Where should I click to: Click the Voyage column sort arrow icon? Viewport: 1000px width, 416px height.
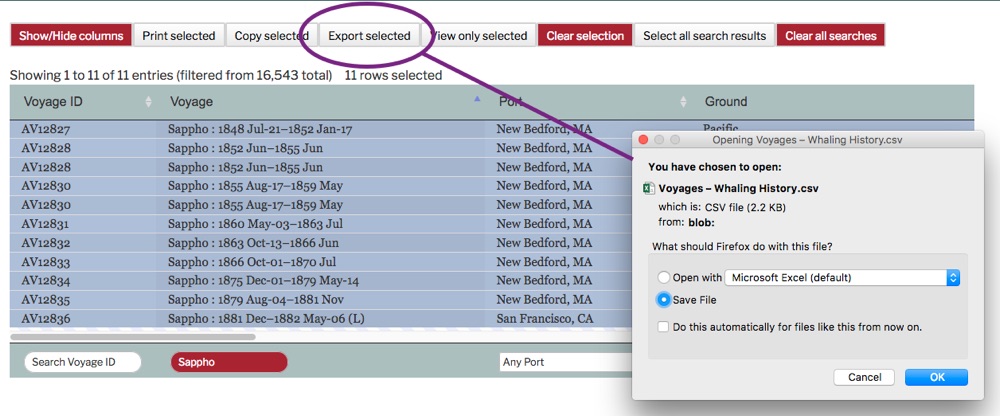coord(477,101)
